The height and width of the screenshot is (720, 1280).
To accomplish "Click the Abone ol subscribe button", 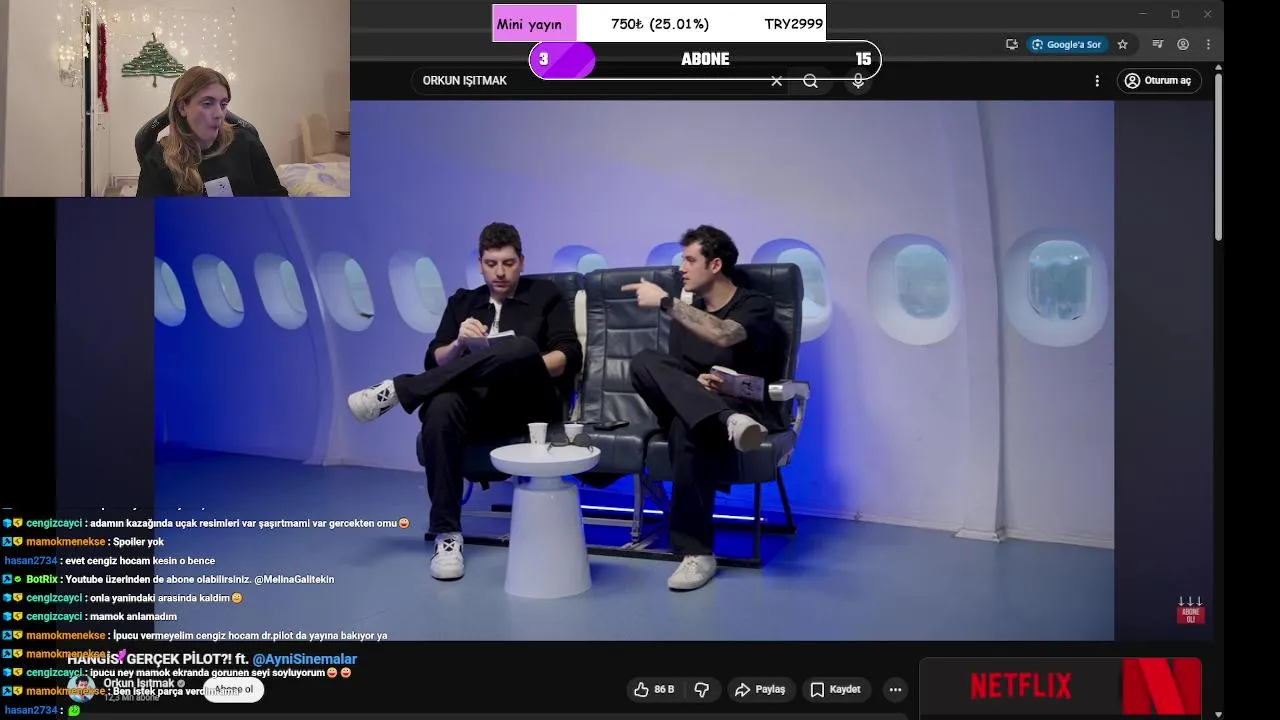I will (x=234, y=689).
